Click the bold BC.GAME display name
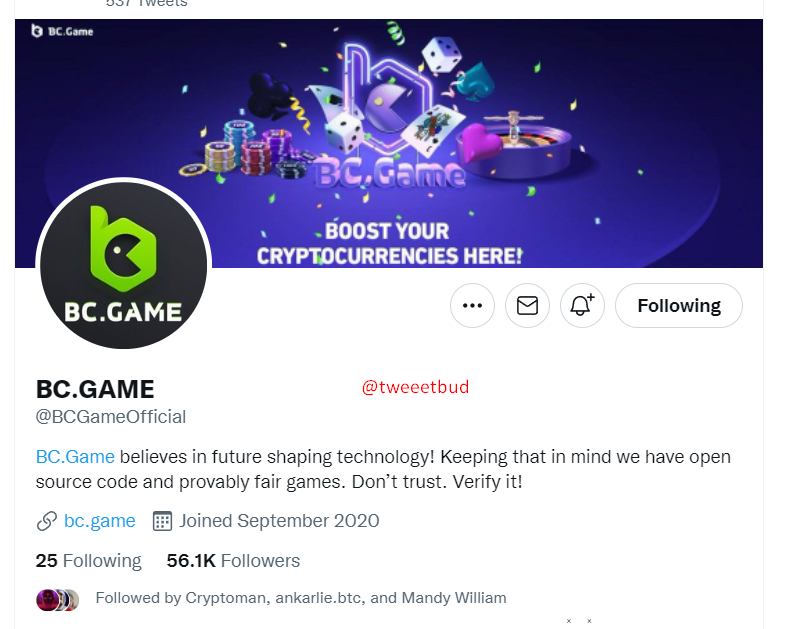 [95, 389]
